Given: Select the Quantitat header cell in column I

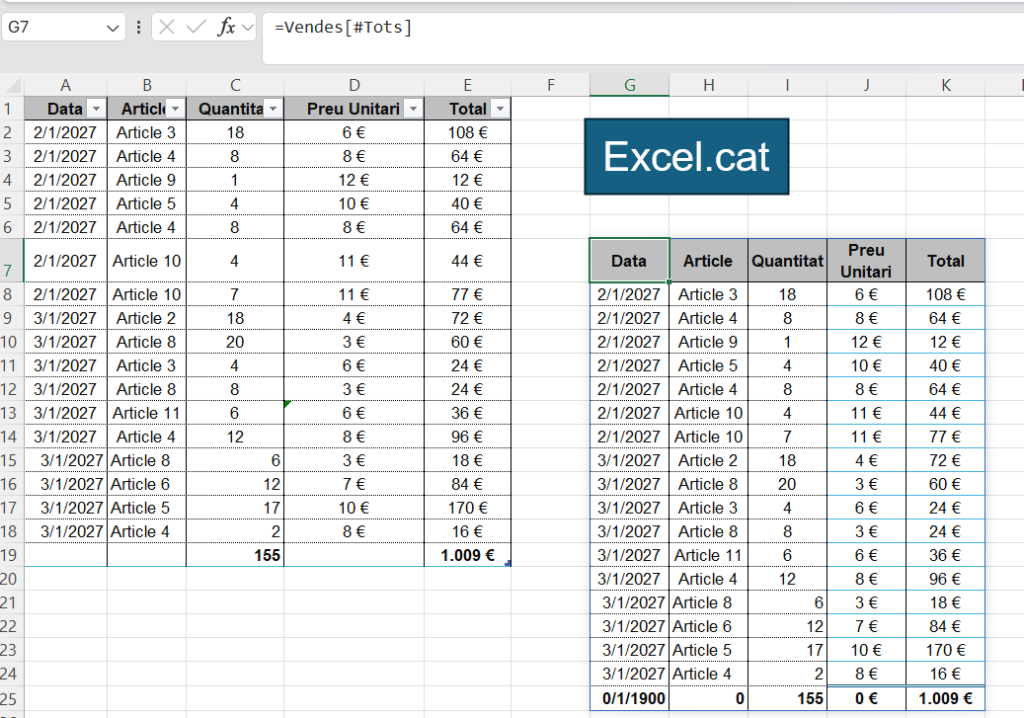Looking at the screenshot, I should tap(788, 261).
